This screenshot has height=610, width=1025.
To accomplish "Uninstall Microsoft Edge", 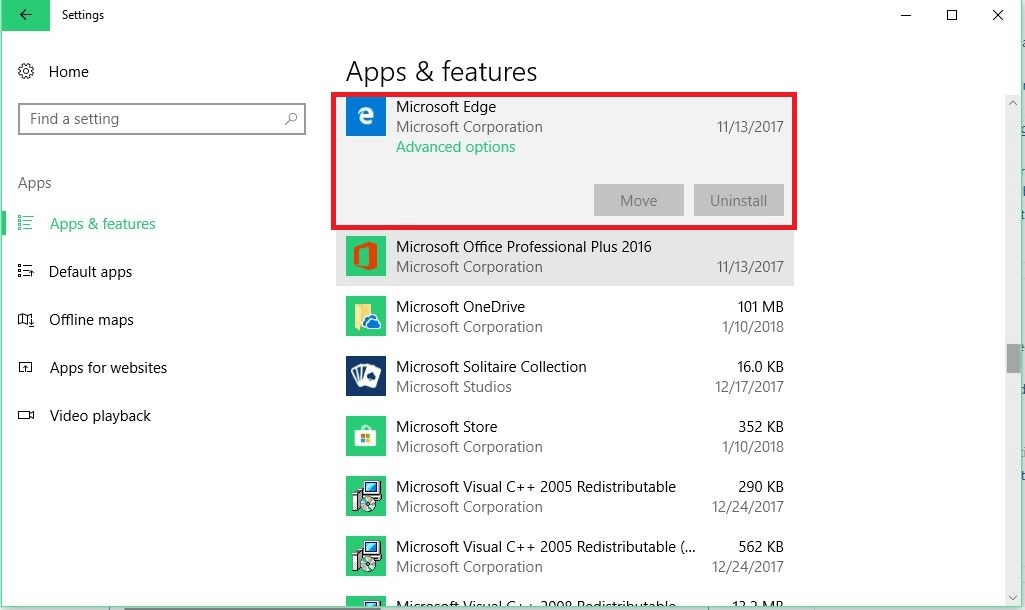I will tap(738, 200).
